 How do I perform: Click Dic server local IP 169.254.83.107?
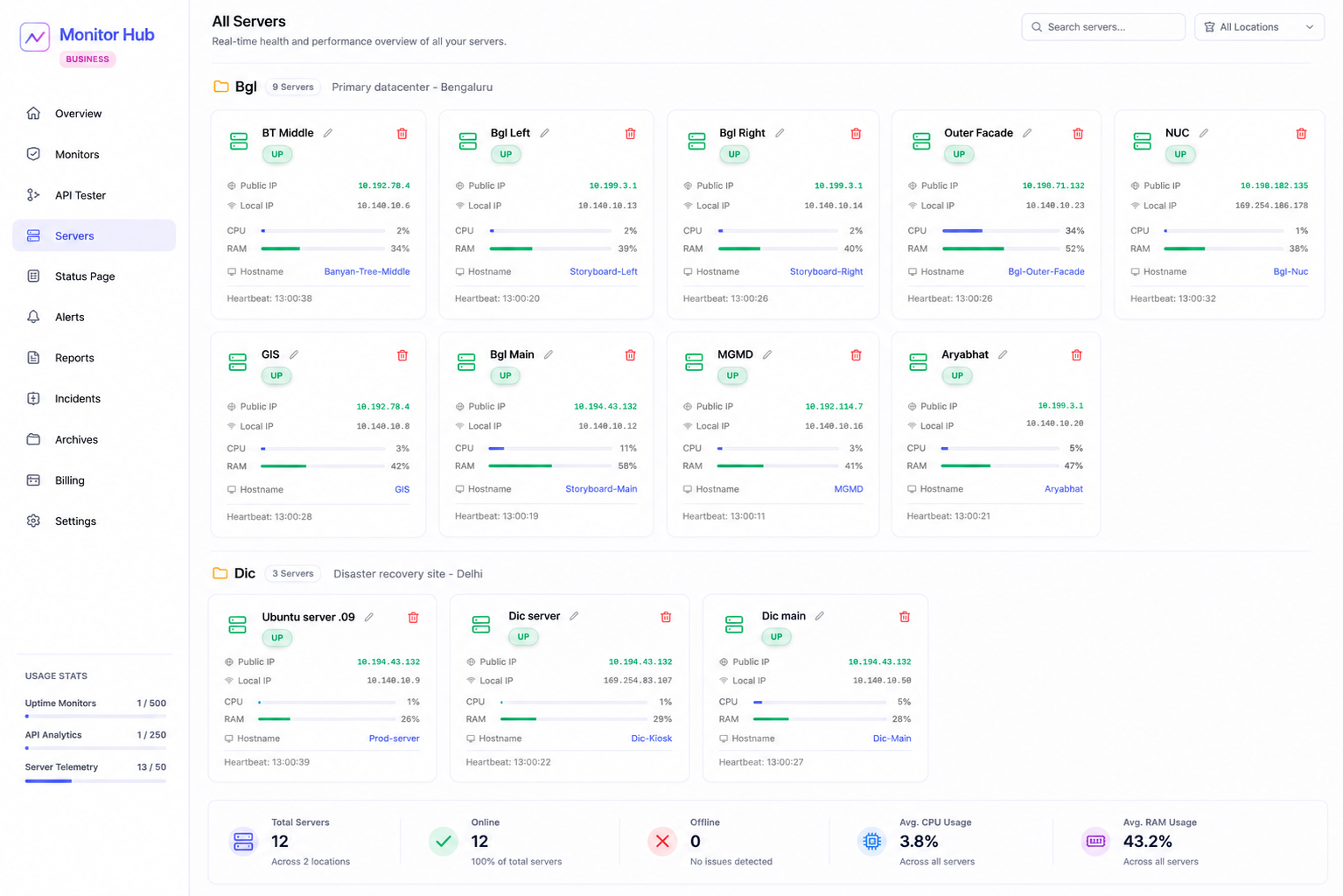638,681
